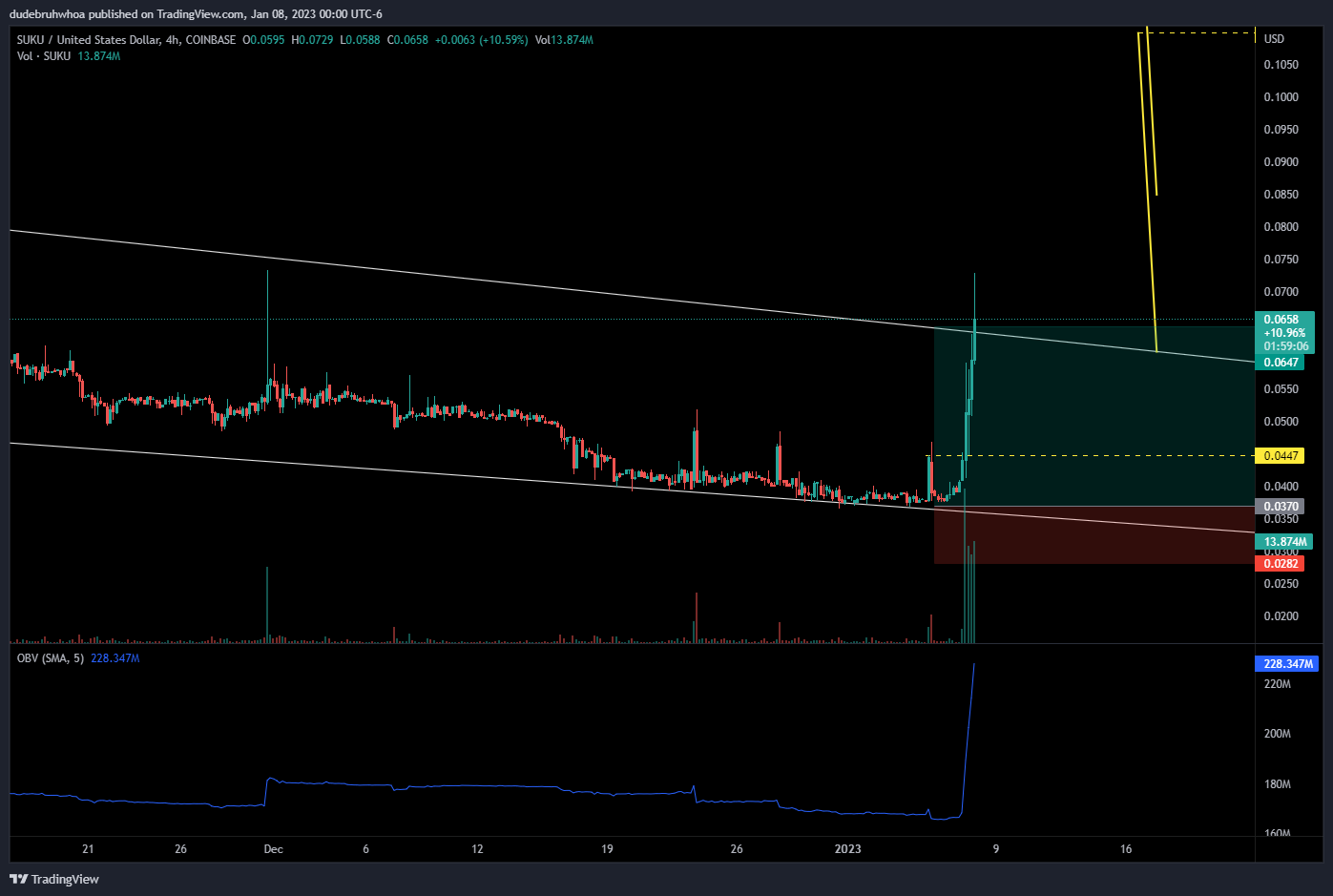Select the yellow projection trend line
Viewport: 1333px width, 896px height.
click(x=1148, y=191)
